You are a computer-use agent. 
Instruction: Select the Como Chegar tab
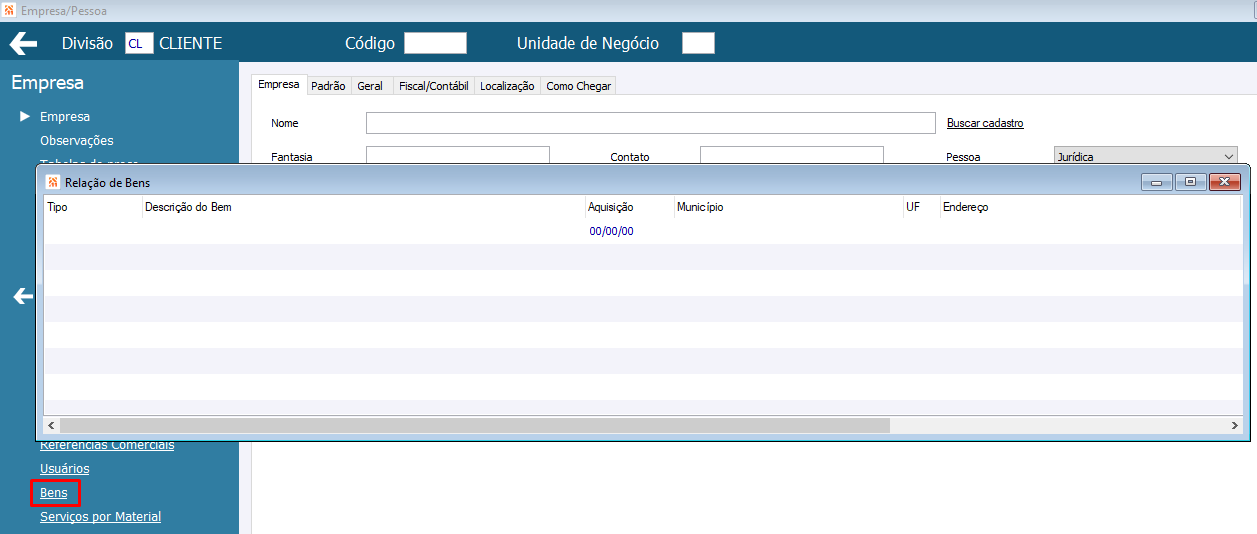tap(578, 86)
